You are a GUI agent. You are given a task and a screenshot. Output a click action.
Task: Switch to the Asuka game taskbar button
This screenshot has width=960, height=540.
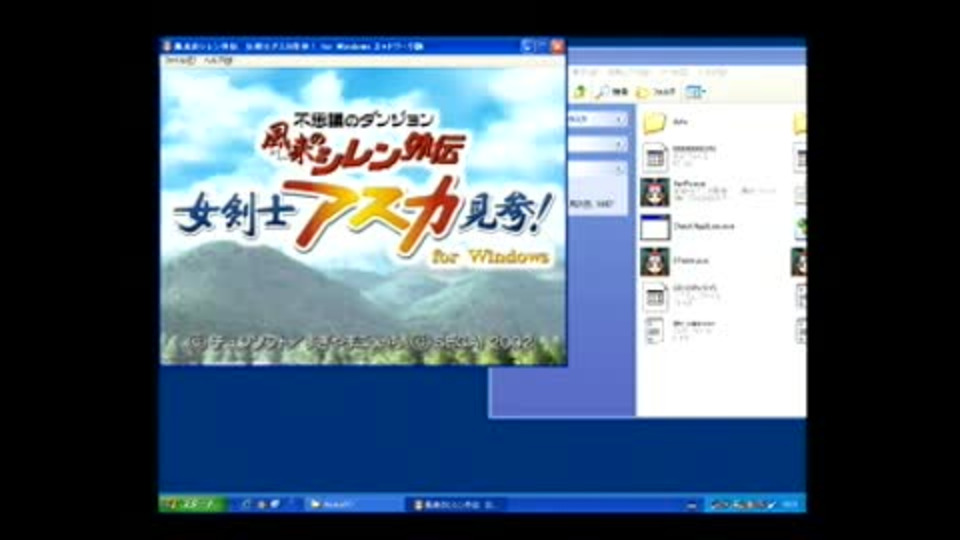(x=456, y=504)
